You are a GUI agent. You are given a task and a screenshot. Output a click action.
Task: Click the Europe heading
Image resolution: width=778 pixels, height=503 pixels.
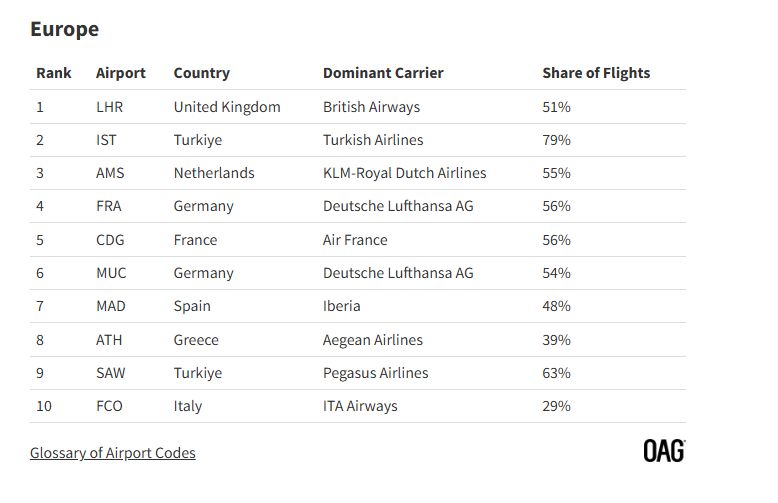pos(65,29)
